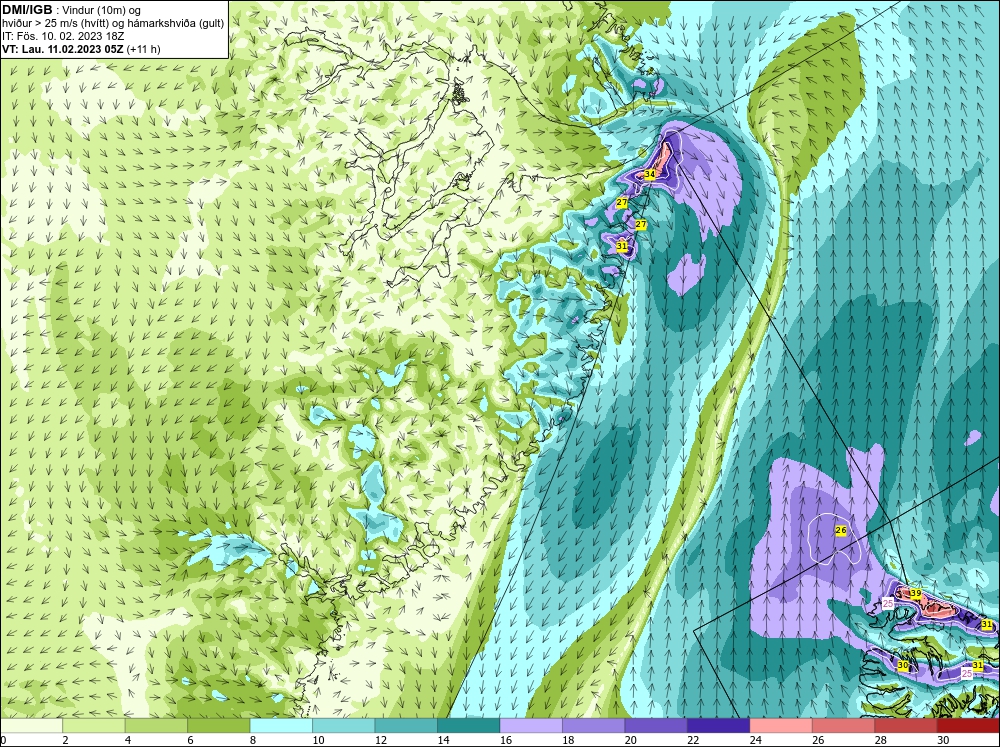
Task: Select the 12–14 m/s teal legend swatch
Action: pos(406,726)
